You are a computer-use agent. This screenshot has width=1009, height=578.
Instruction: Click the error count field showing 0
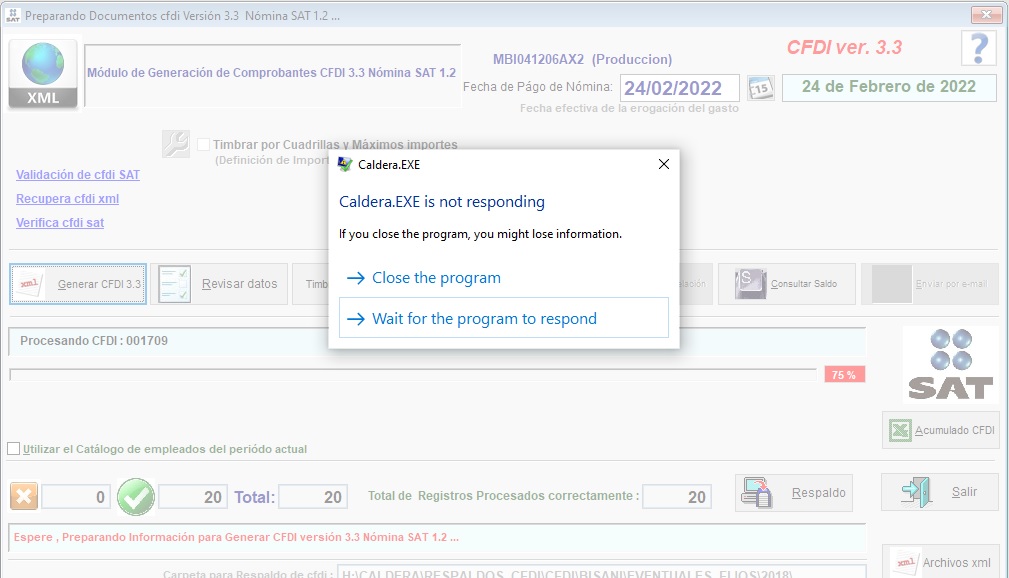(x=76, y=497)
